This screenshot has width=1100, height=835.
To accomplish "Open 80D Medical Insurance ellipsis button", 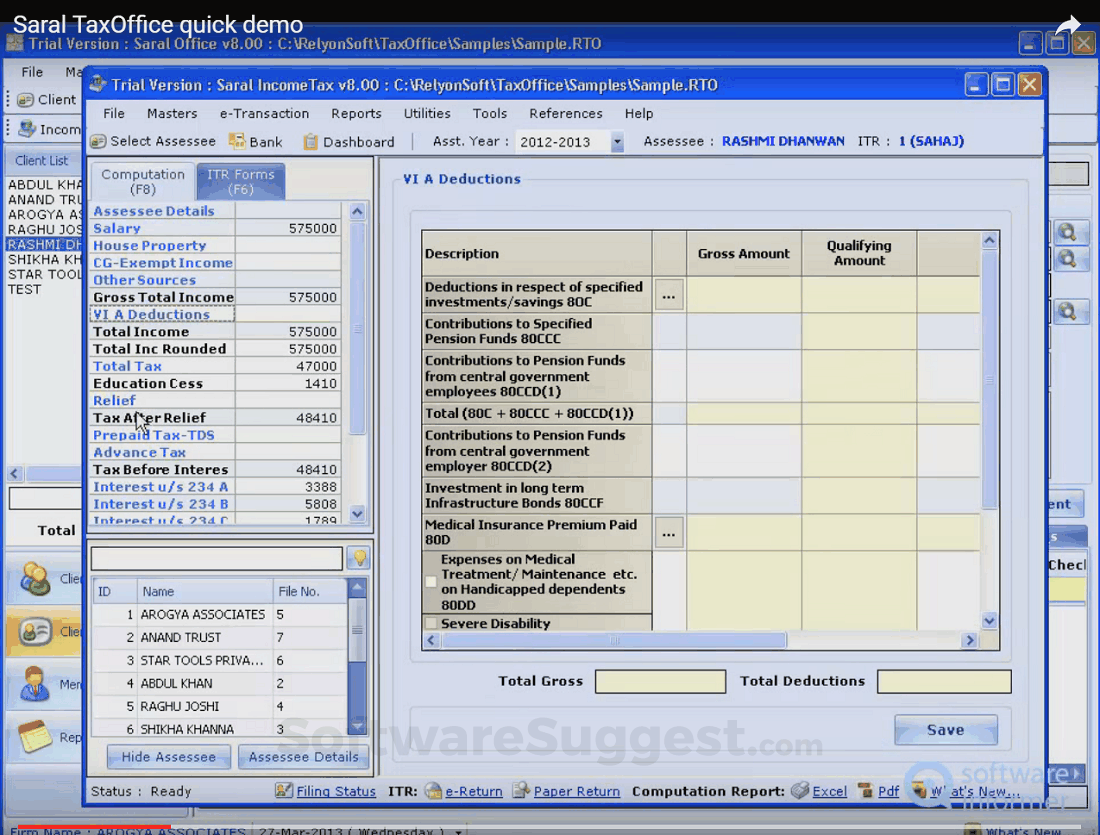I will point(669,533).
